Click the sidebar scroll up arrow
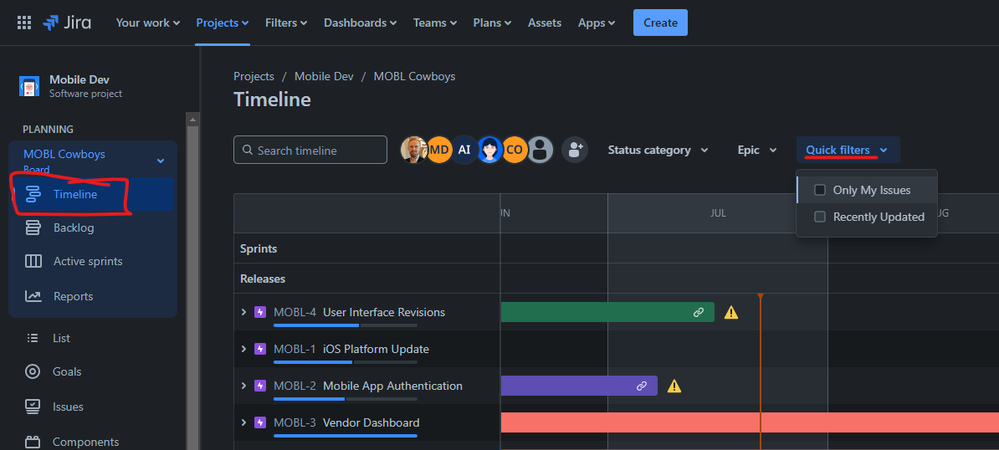This screenshot has height=450, width=999. tap(192, 119)
